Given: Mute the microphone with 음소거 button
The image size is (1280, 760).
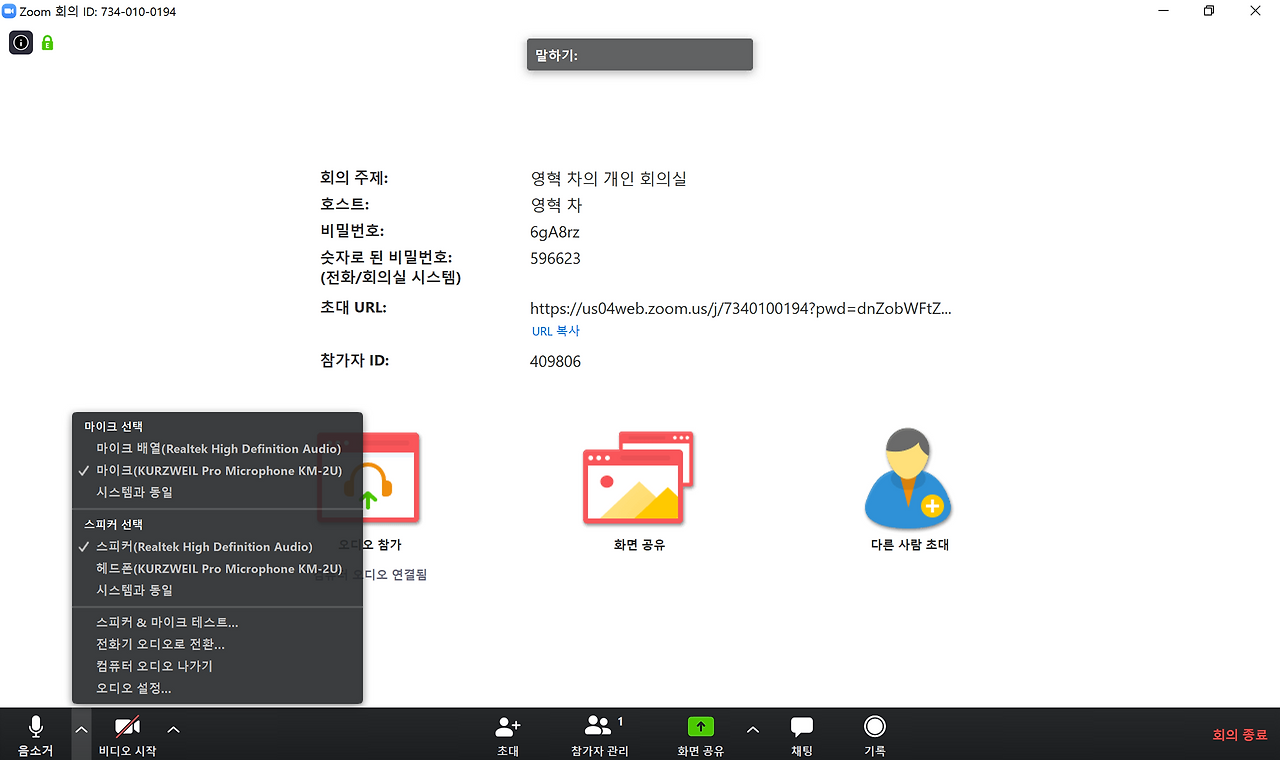Looking at the screenshot, I should pyautogui.click(x=35, y=735).
